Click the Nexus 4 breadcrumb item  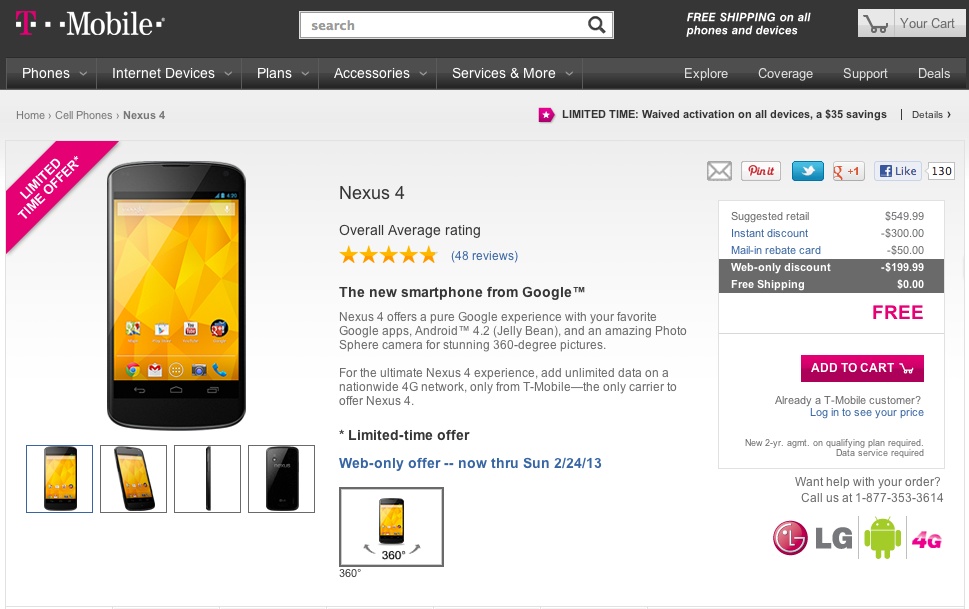coord(144,115)
